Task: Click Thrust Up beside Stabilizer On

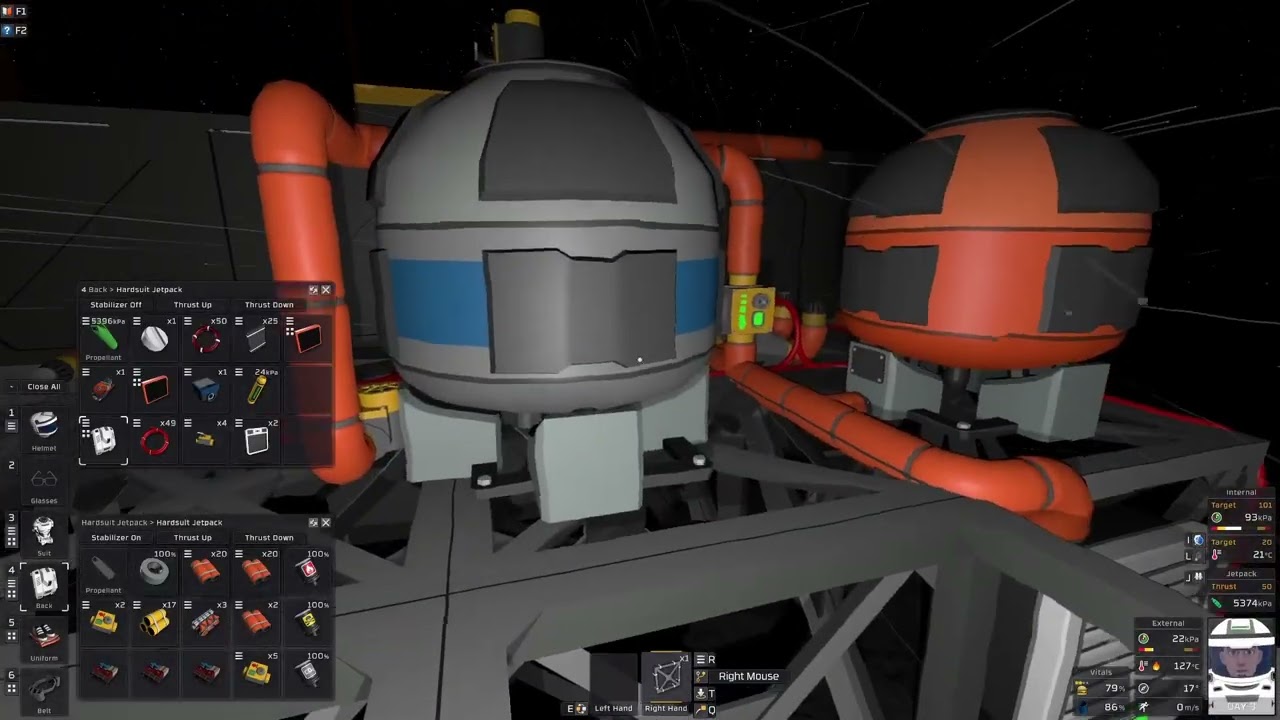Action: [x=192, y=538]
